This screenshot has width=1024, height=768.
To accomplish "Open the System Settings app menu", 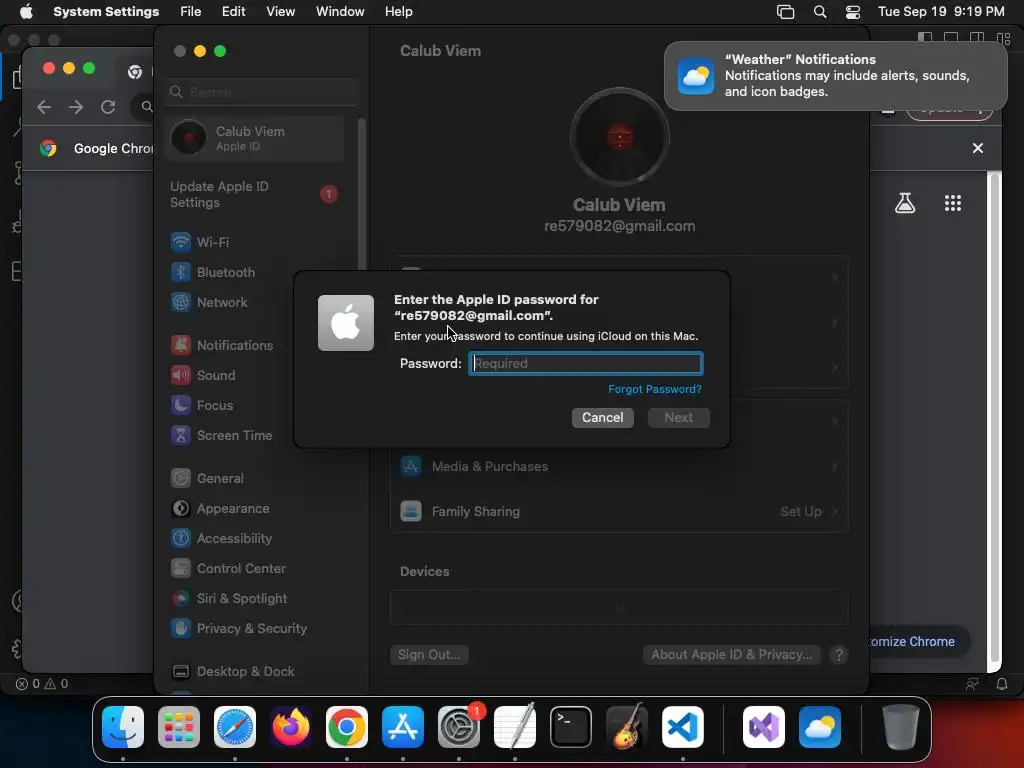I will 106,11.
